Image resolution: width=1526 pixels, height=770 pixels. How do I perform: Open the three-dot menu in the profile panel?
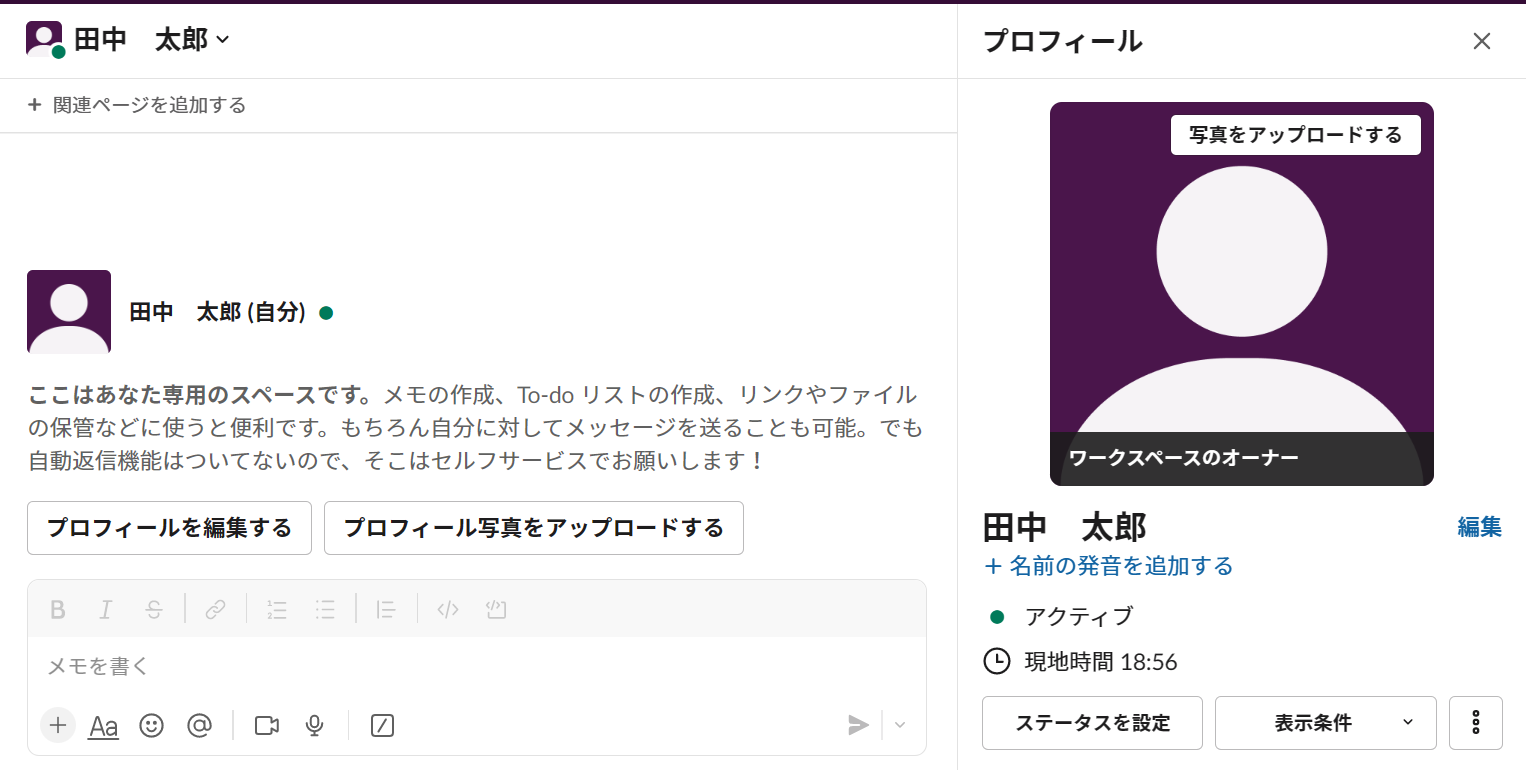click(1475, 722)
